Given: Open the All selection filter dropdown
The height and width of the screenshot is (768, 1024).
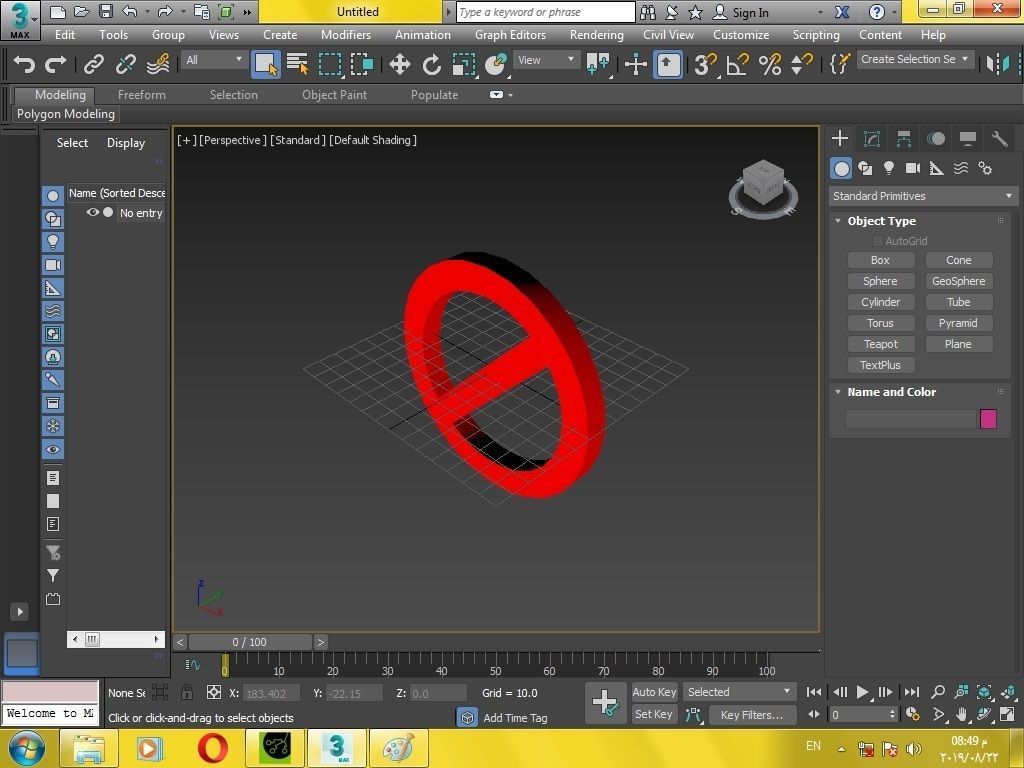Looking at the screenshot, I should (x=213, y=60).
